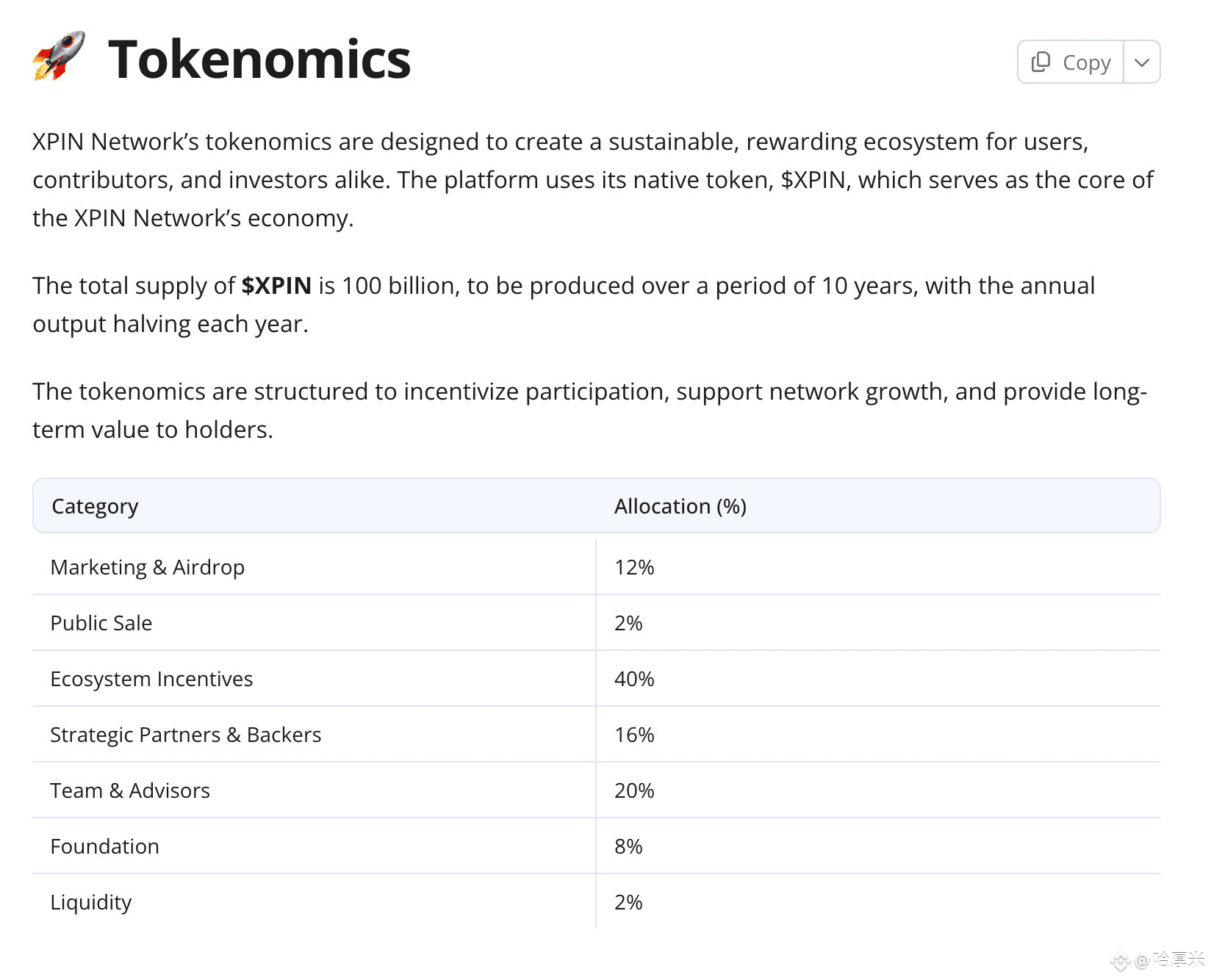Select the Foundation category cell

pyautogui.click(x=104, y=846)
